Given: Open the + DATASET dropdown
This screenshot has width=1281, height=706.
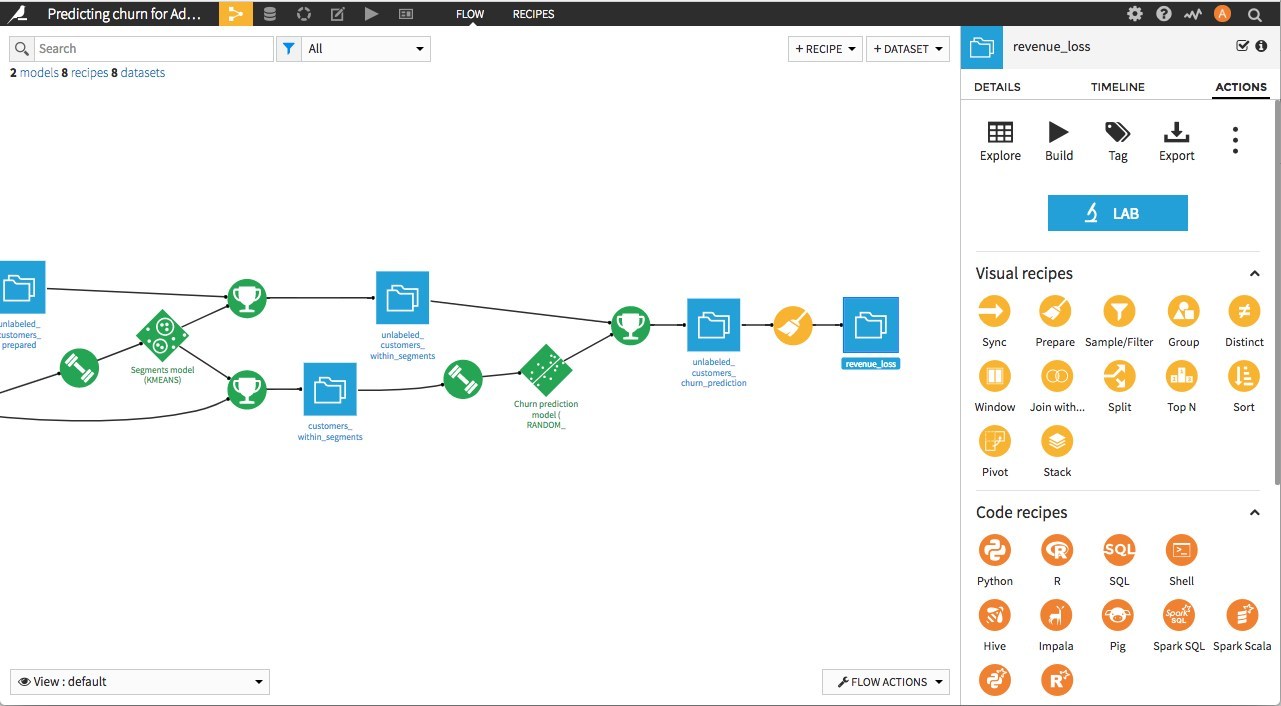Looking at the screenshot, I should (x=908, y=49).
